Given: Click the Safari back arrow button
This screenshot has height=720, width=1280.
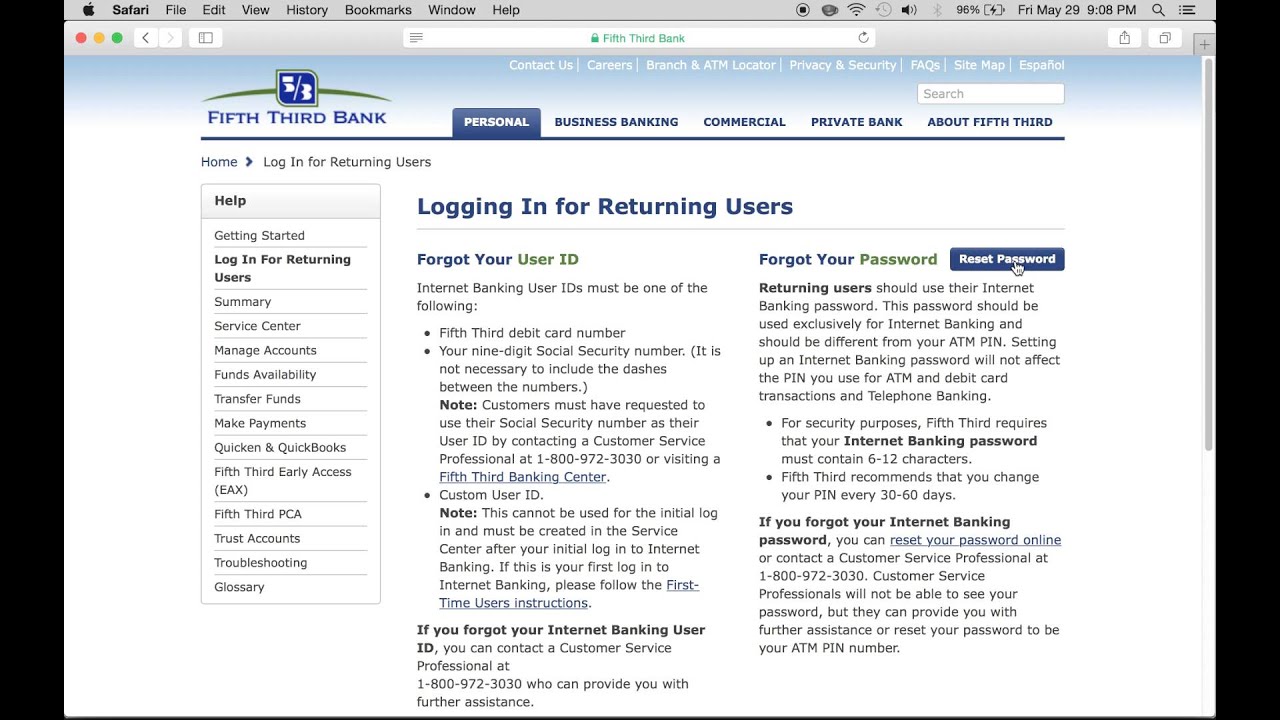Looking at the screenshot, I should tap(146, 38).
